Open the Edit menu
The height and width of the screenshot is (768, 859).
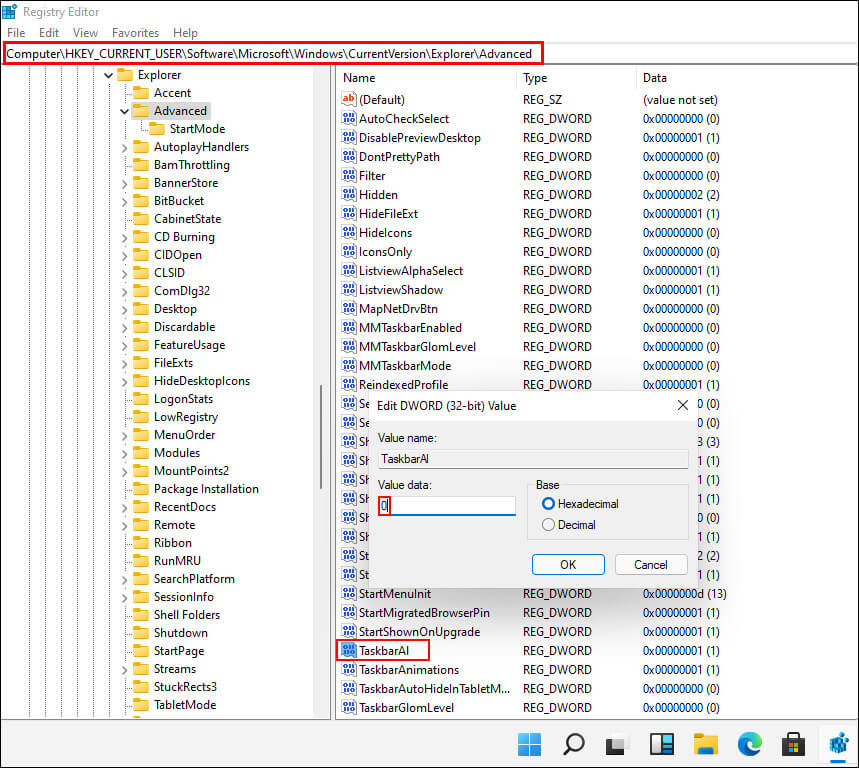coord(49,33)
